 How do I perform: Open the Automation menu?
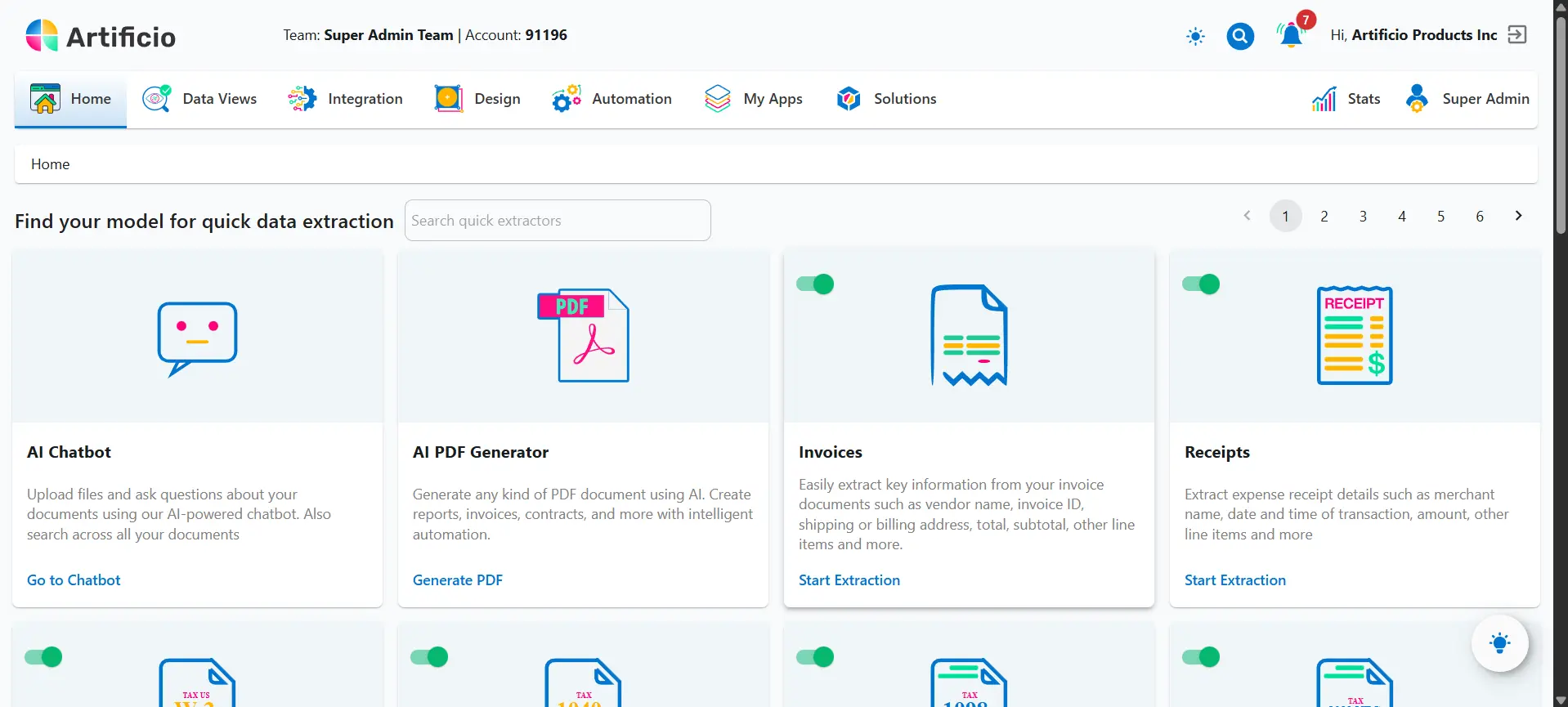(612, 99)
